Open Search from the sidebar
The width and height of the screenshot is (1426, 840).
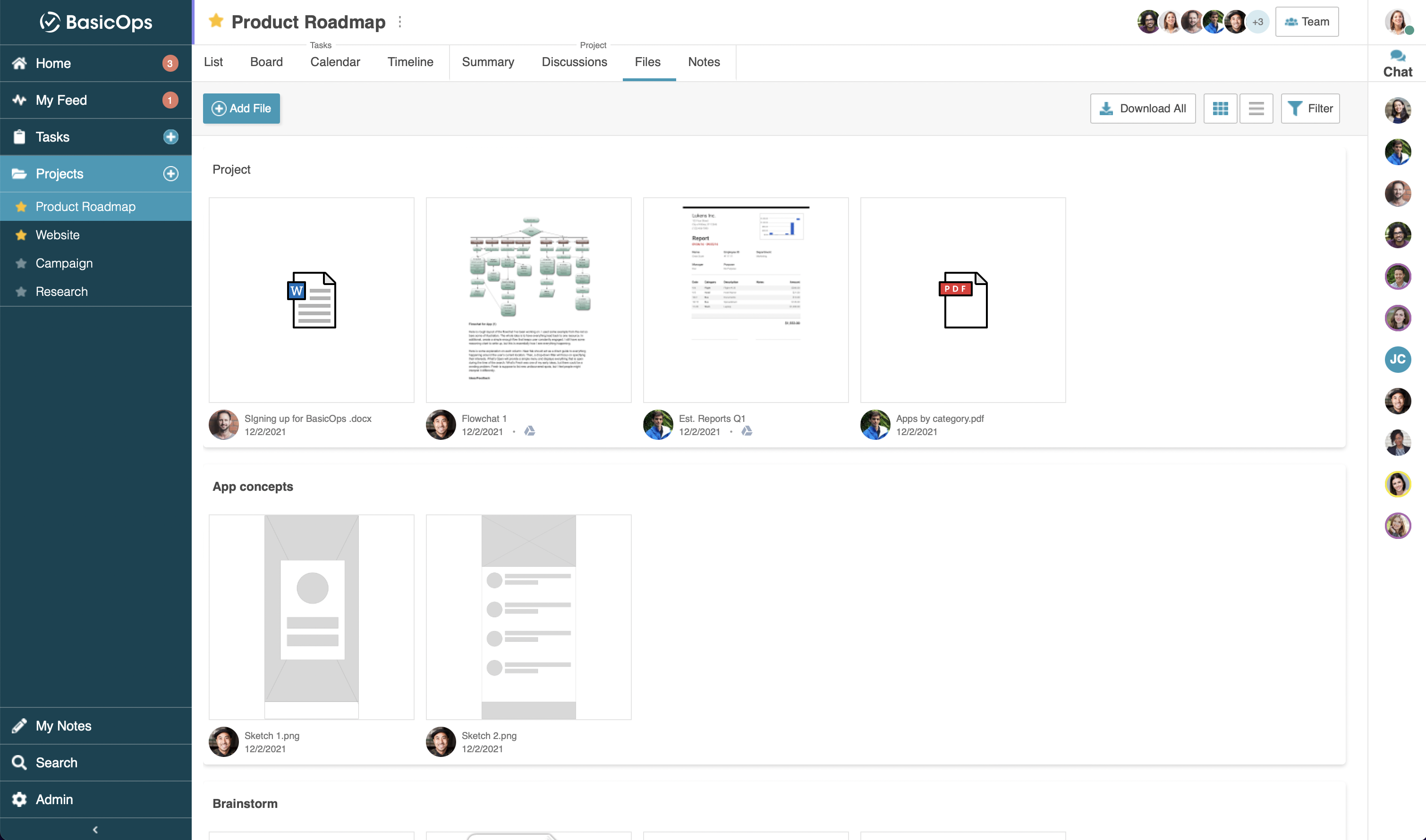point(56,763)
